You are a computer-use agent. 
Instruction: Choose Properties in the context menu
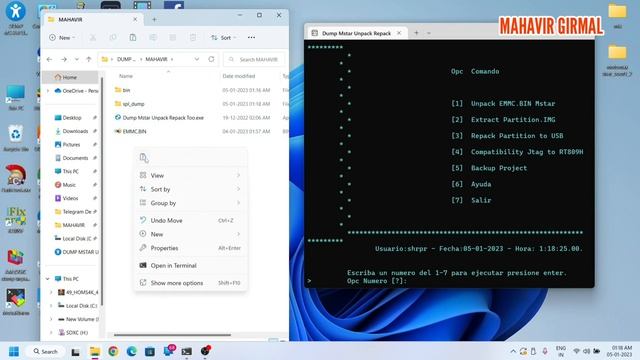tap(190, 248)
